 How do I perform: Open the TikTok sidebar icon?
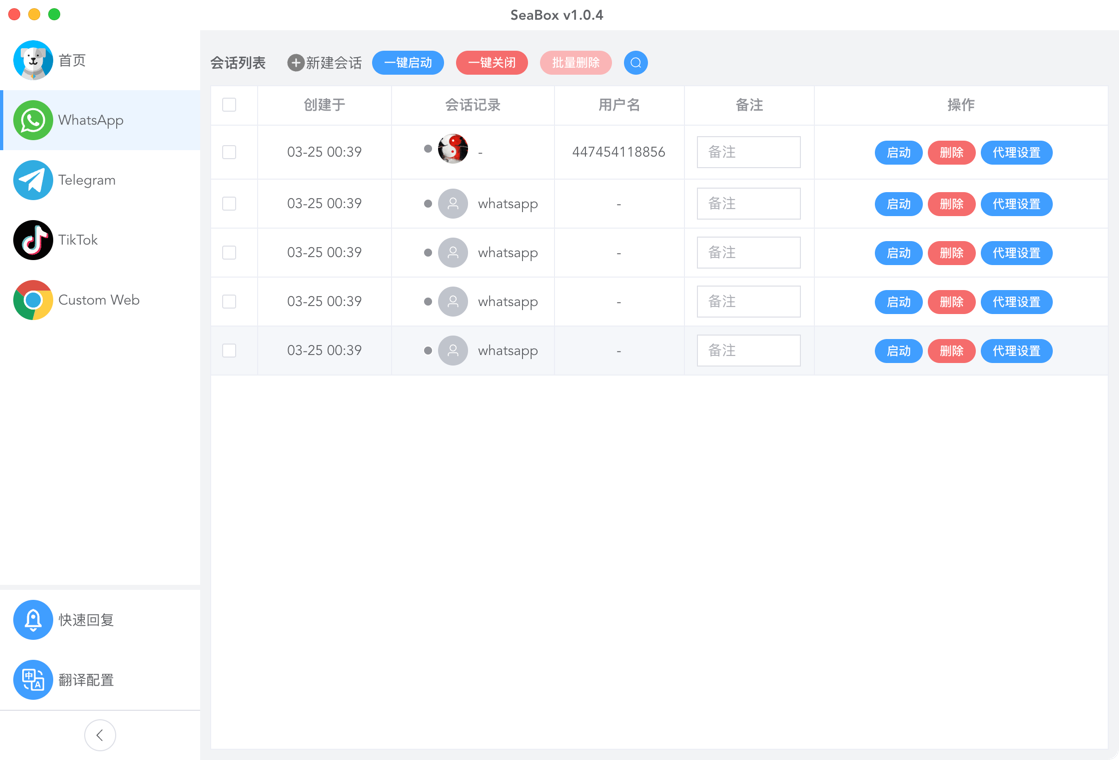(x=33, y=240)
